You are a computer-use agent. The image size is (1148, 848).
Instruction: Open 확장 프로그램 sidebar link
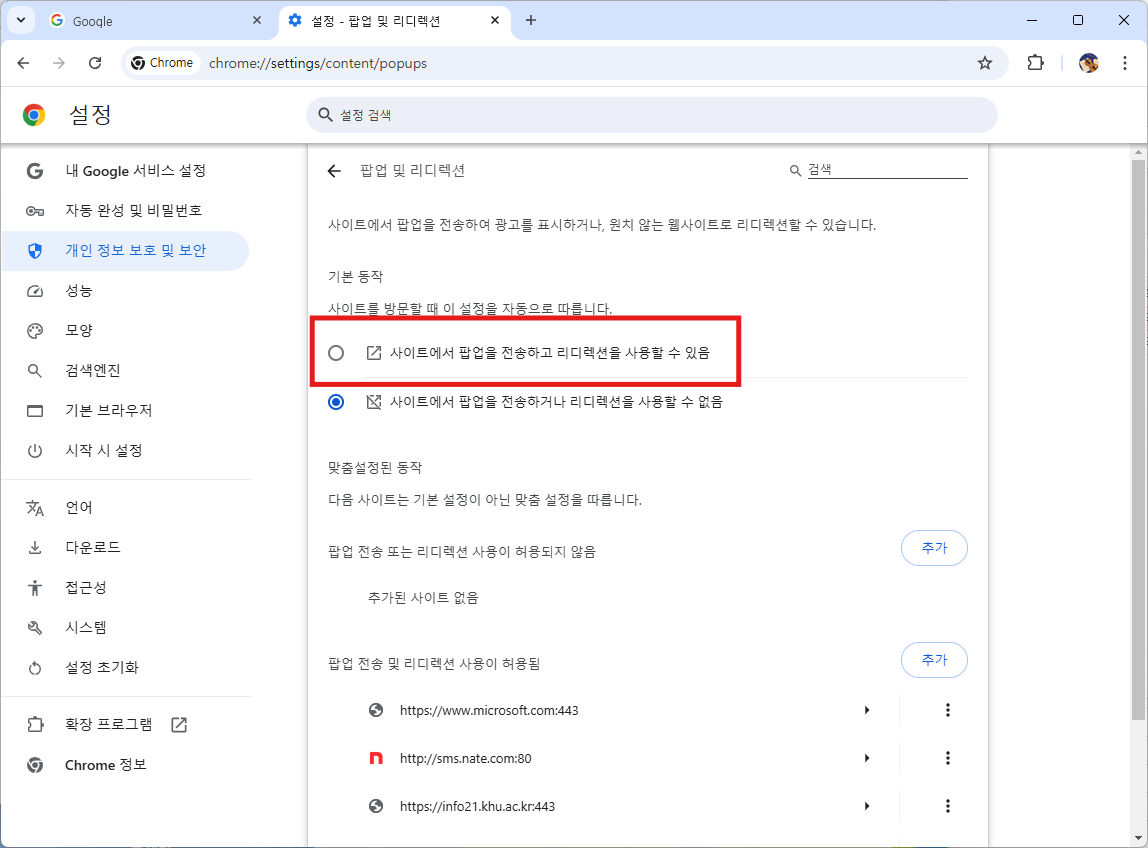click(x=109, y=724)
